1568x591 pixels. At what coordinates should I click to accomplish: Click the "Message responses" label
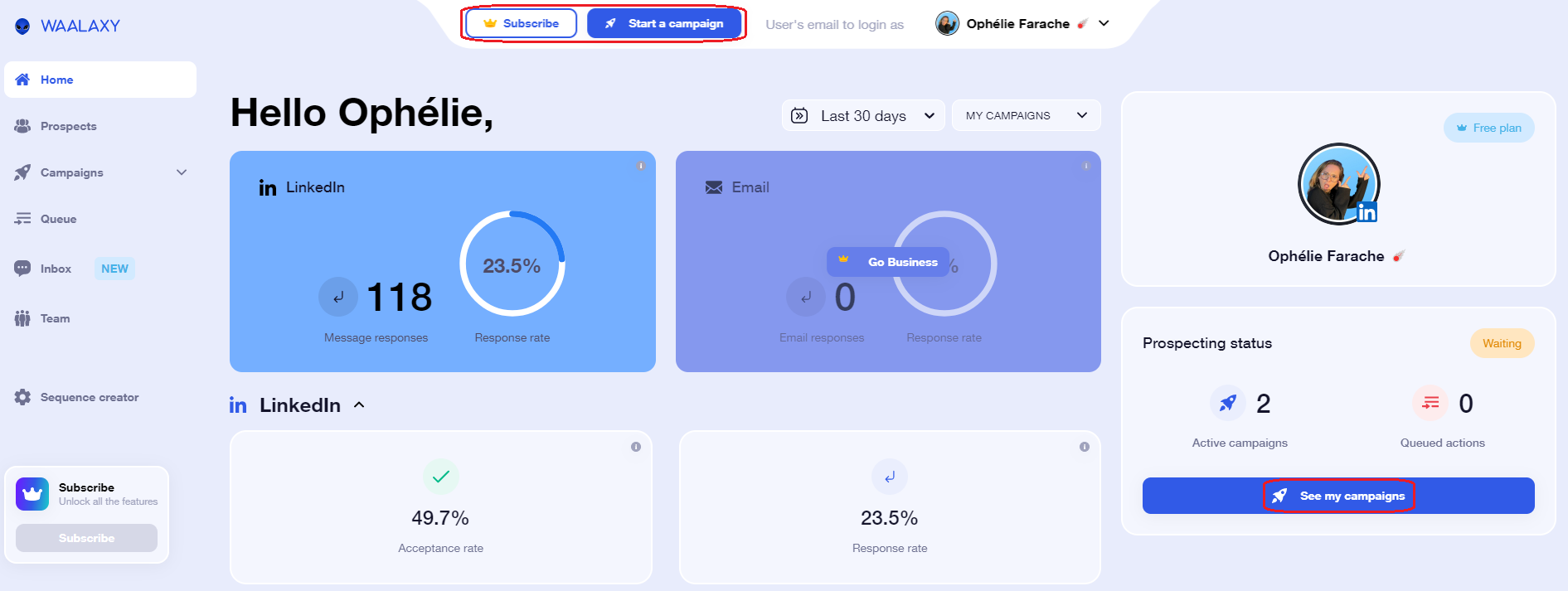[376, 337]
